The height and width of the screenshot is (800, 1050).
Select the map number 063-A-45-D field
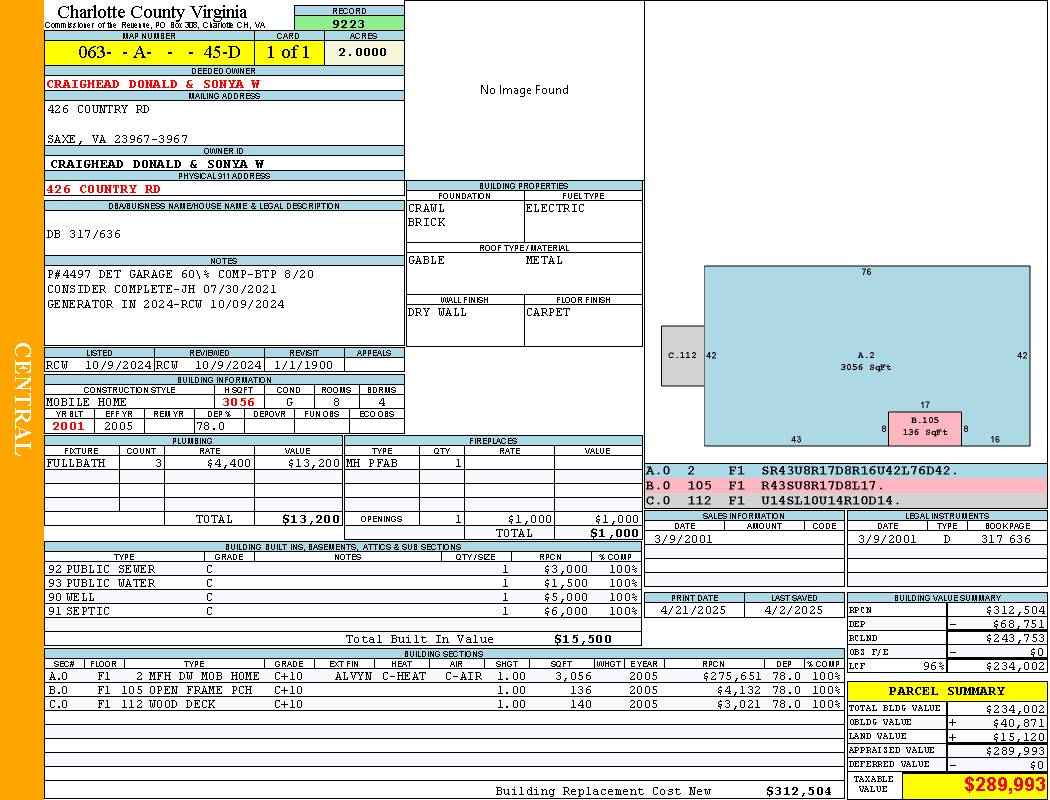click(x=149, y=53)
